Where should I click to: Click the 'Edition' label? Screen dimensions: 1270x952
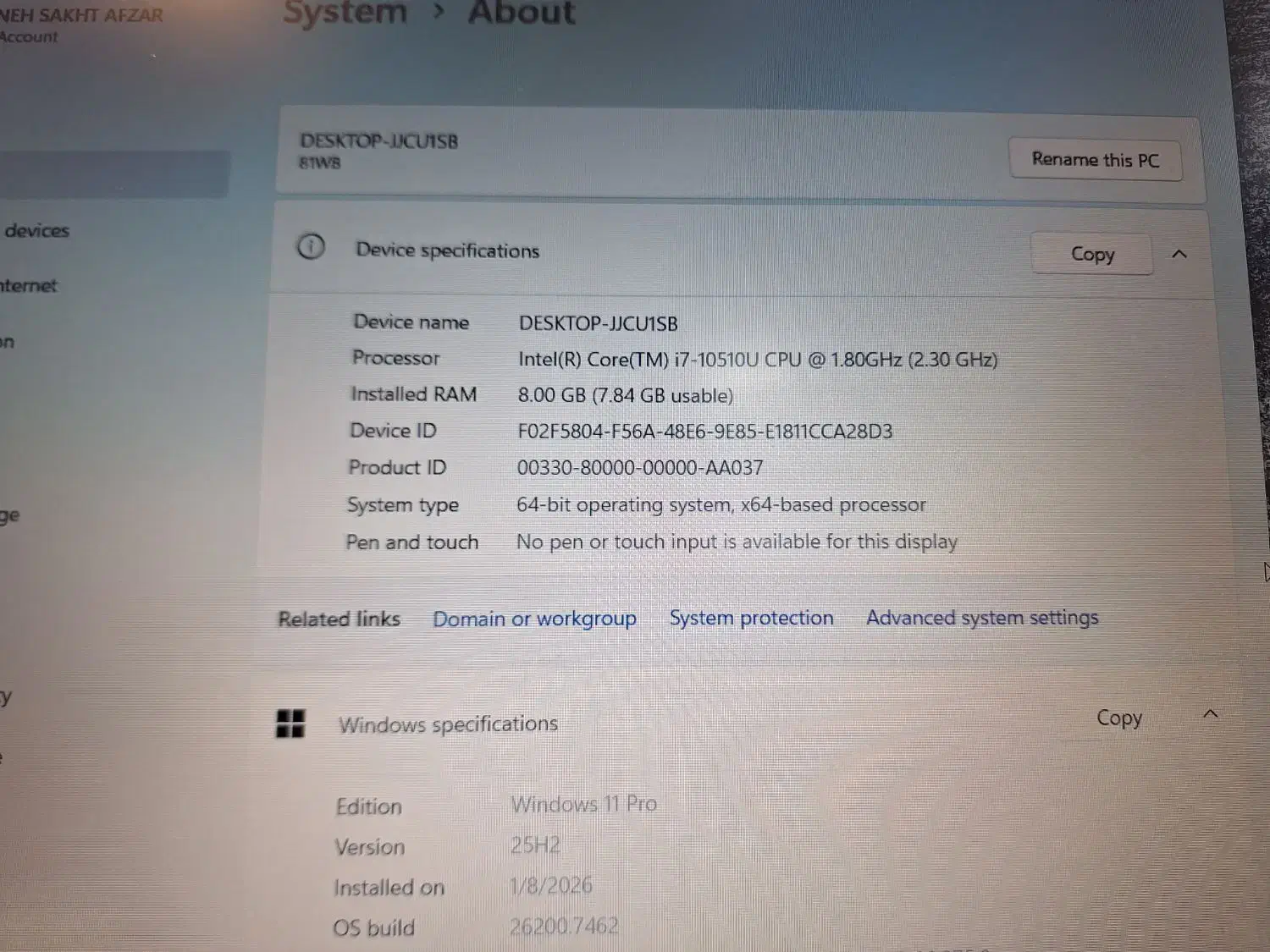[368, 806]
